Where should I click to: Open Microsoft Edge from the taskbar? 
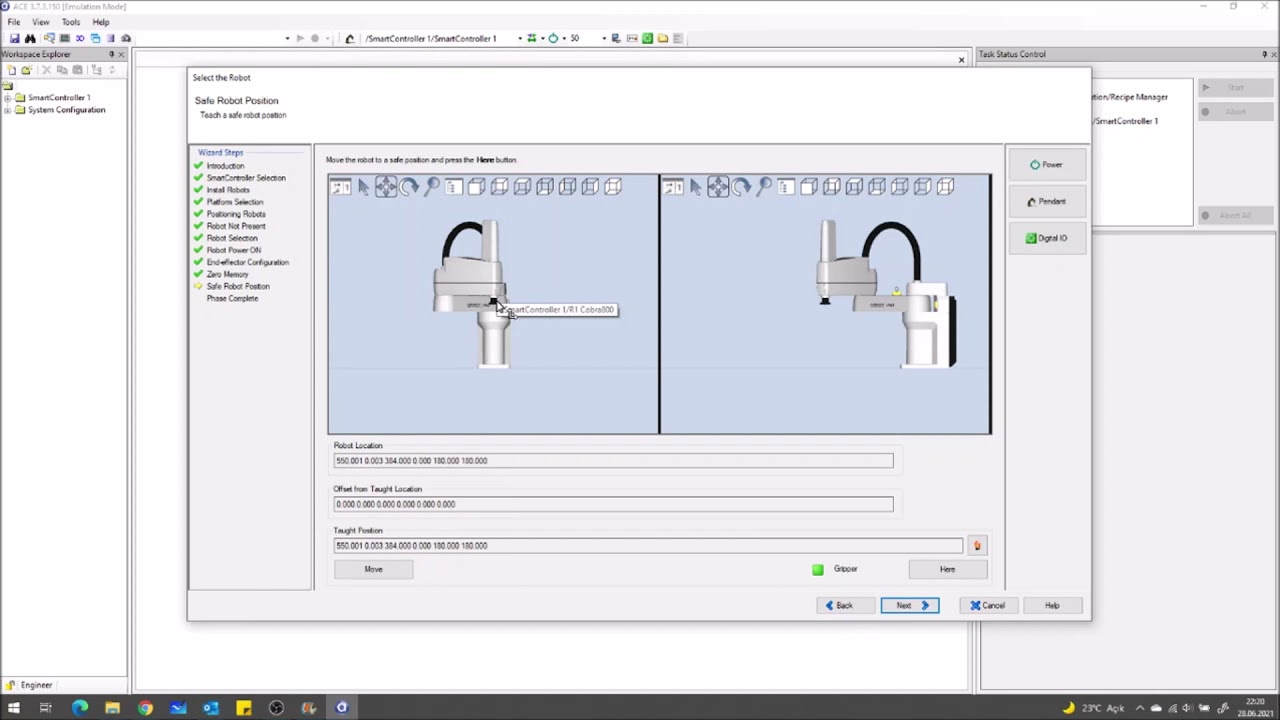pos(79,708)
